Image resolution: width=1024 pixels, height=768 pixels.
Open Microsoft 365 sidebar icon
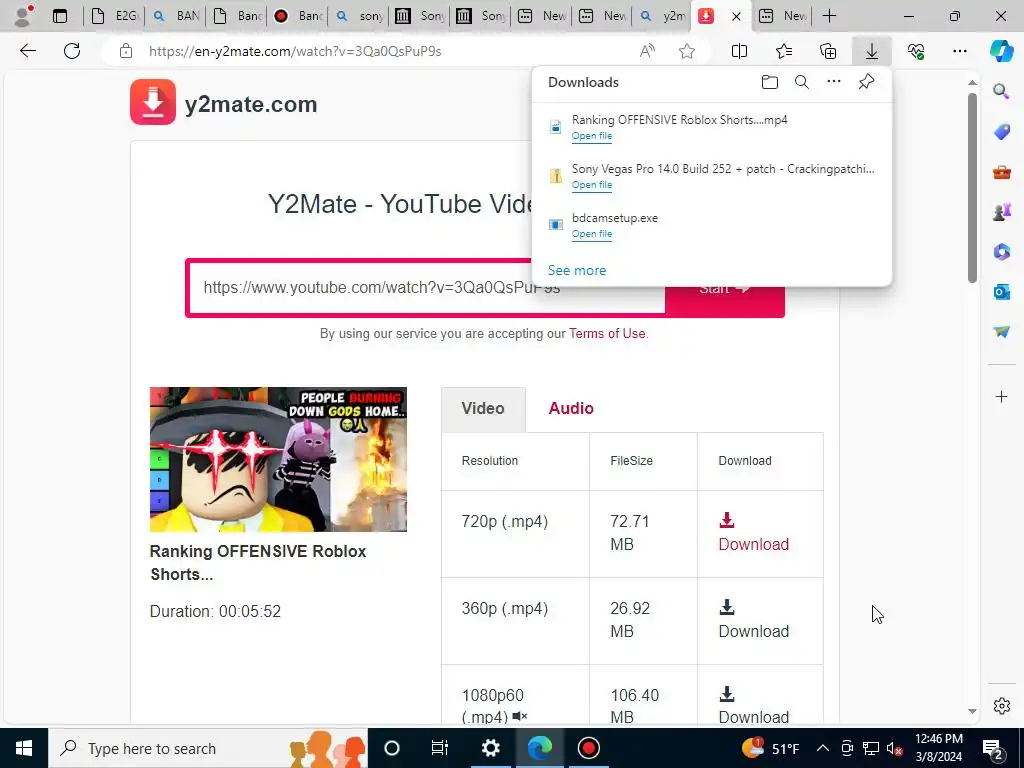pyautogui.click(x=1001, y=251)
